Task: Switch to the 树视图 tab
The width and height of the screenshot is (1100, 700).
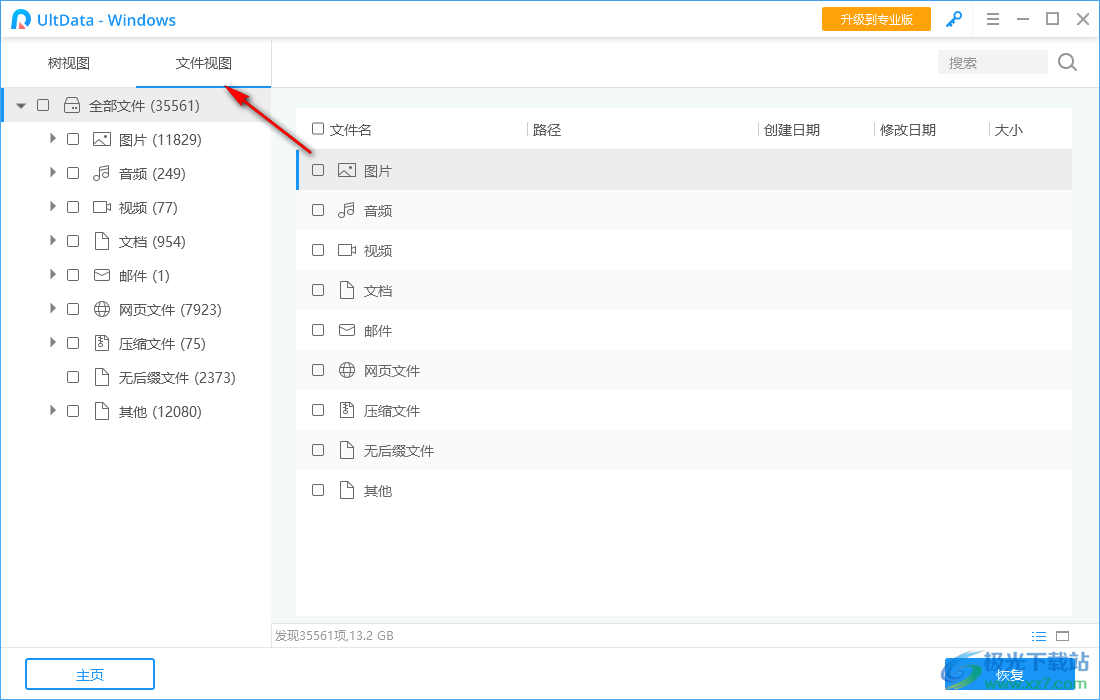Action: [x=68, y=62]
